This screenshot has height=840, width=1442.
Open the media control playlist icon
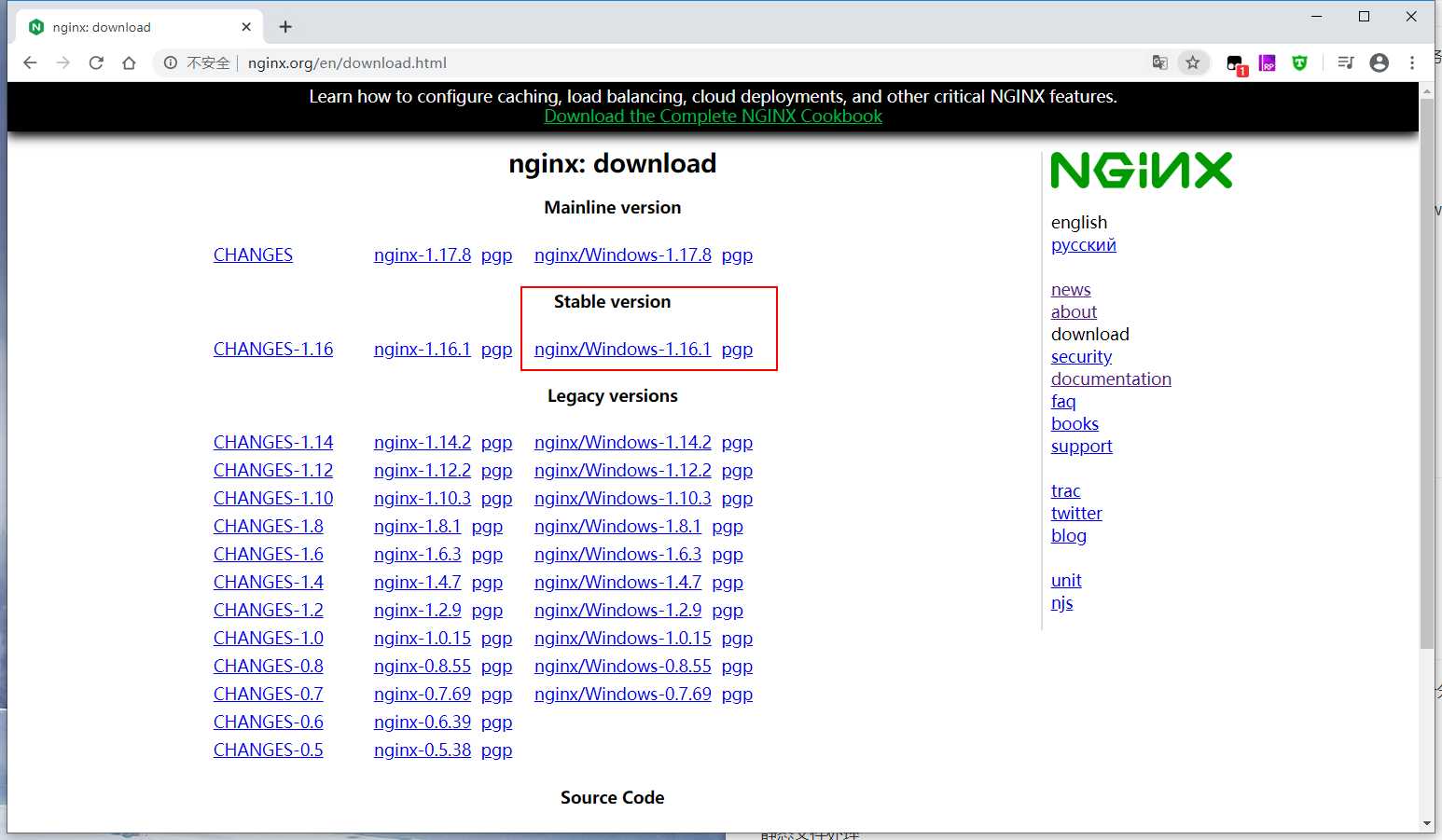pyautogui.click(x=1345, y=62)
